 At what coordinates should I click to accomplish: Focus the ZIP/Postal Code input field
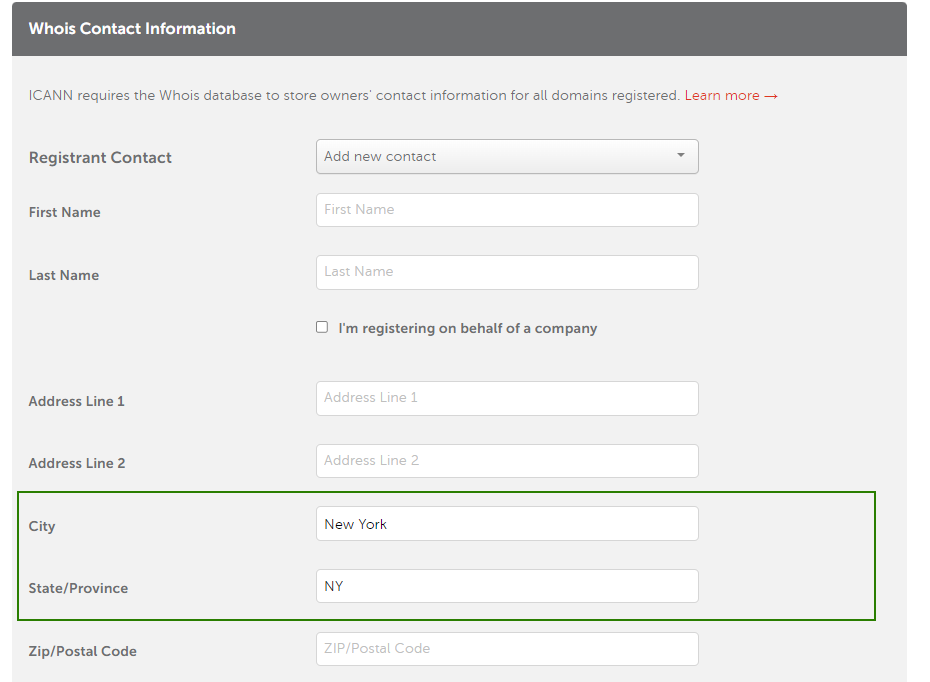pyautogui.click(x=507, y=649)
